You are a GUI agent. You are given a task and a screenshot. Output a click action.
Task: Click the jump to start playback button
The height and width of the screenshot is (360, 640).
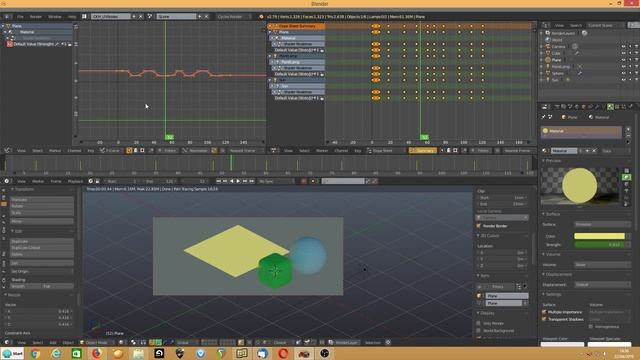pos(218,181)
